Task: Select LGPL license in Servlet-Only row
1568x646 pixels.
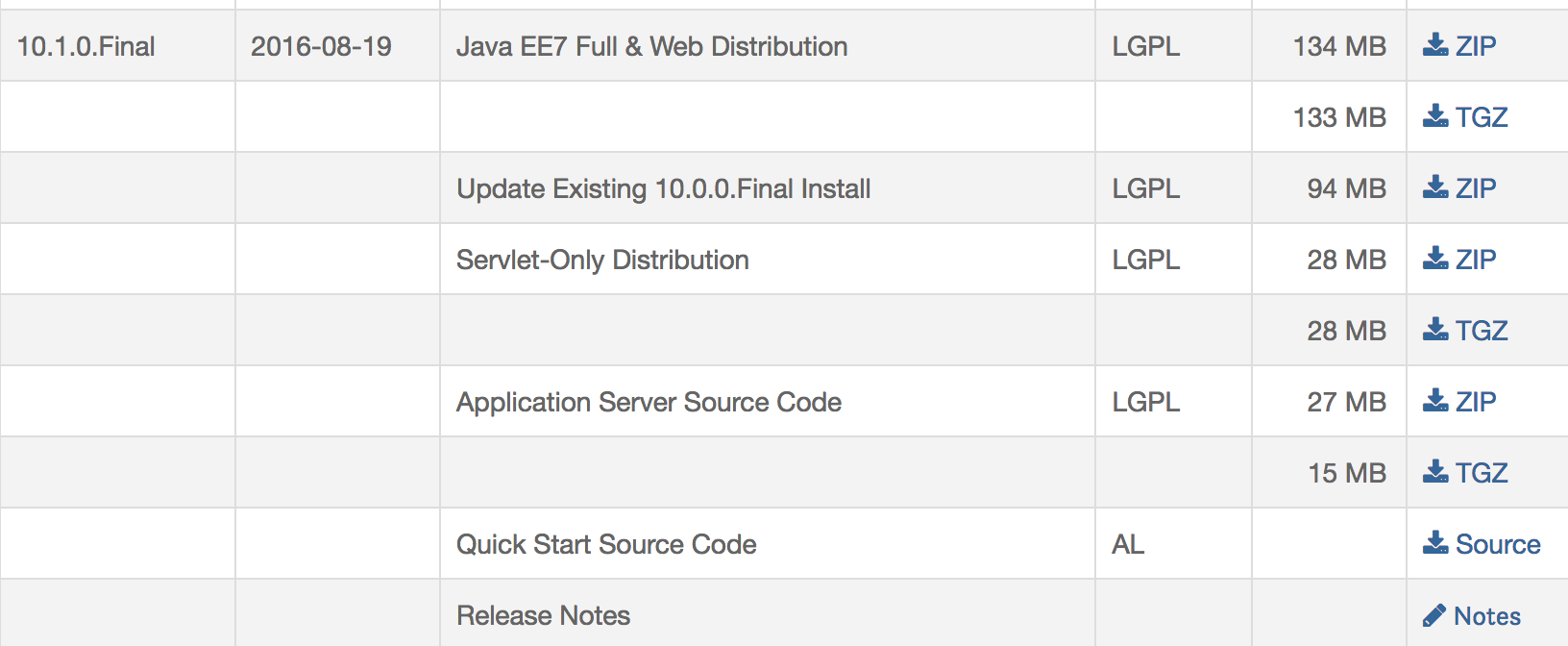Action: (1146, 260)
